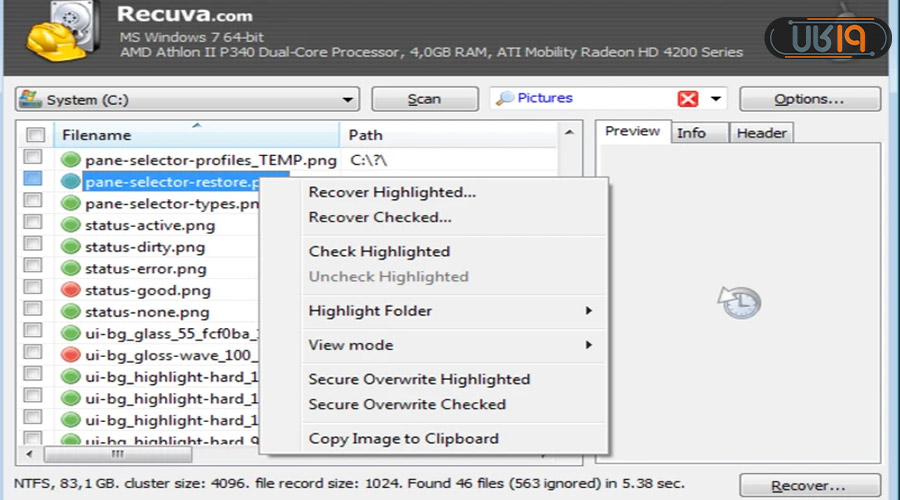Screen dimensions: 900x500
Task: Toggle the select-all checkbox in Filename header
Action: [35, 135]
